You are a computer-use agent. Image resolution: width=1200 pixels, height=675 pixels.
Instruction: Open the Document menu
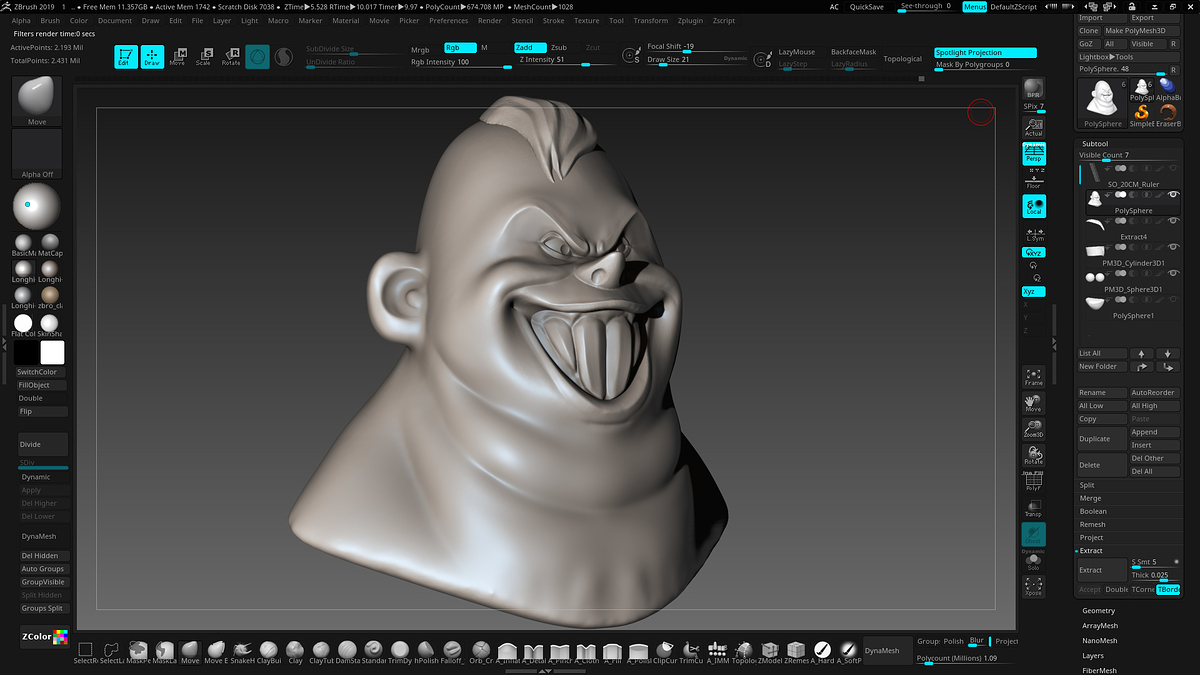point(115,20)
